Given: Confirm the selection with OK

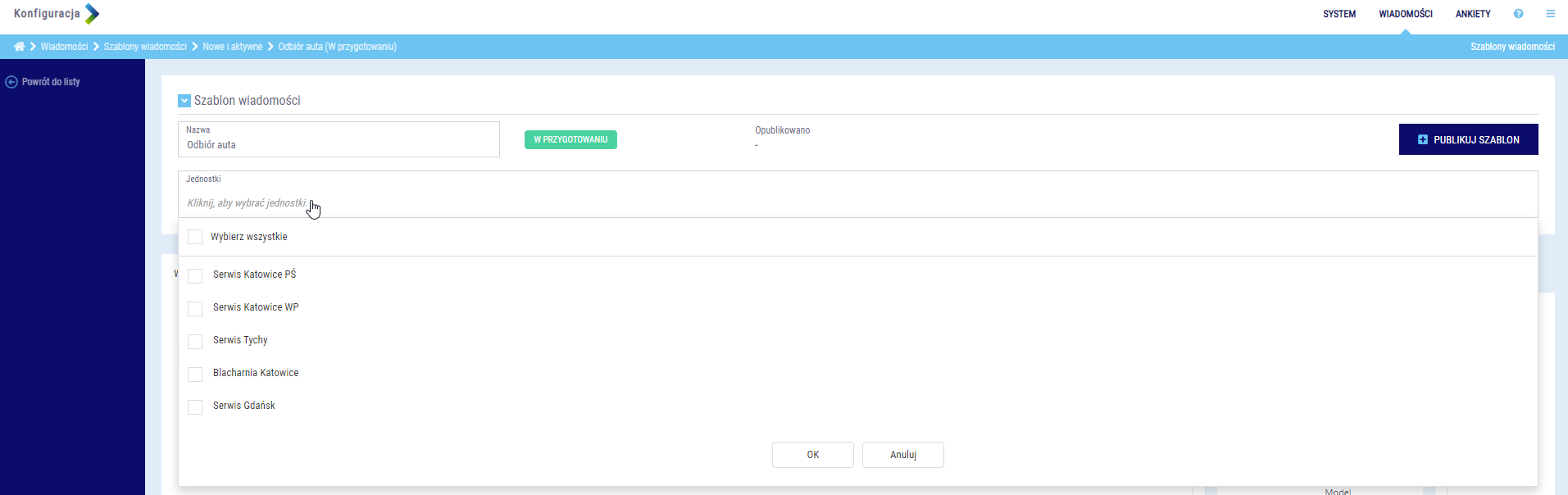Looking at the screenshot, I should click(812, 455).
